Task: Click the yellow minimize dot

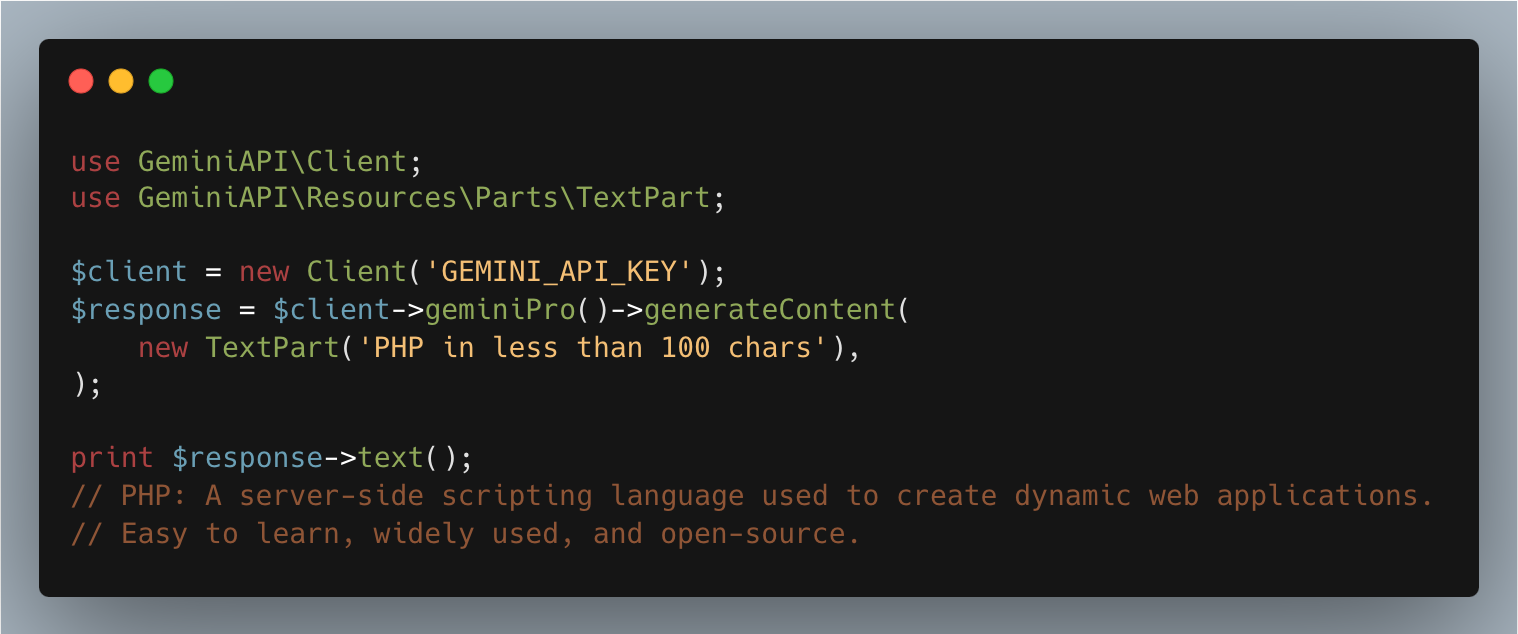Action: coord(121,81)
